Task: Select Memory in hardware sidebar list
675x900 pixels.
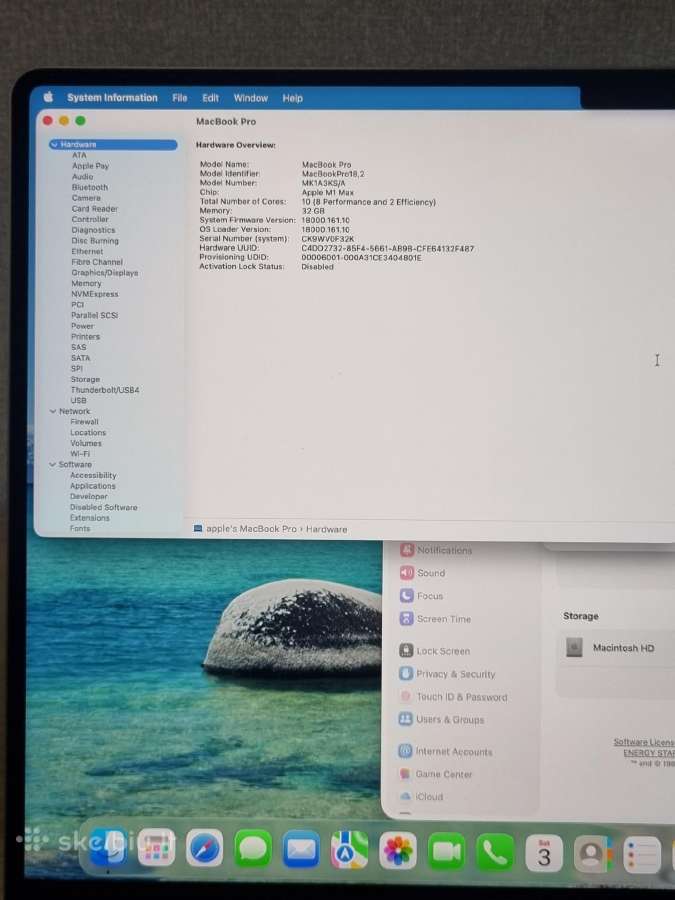Action: pyautogui.click(x=86, y=284)
